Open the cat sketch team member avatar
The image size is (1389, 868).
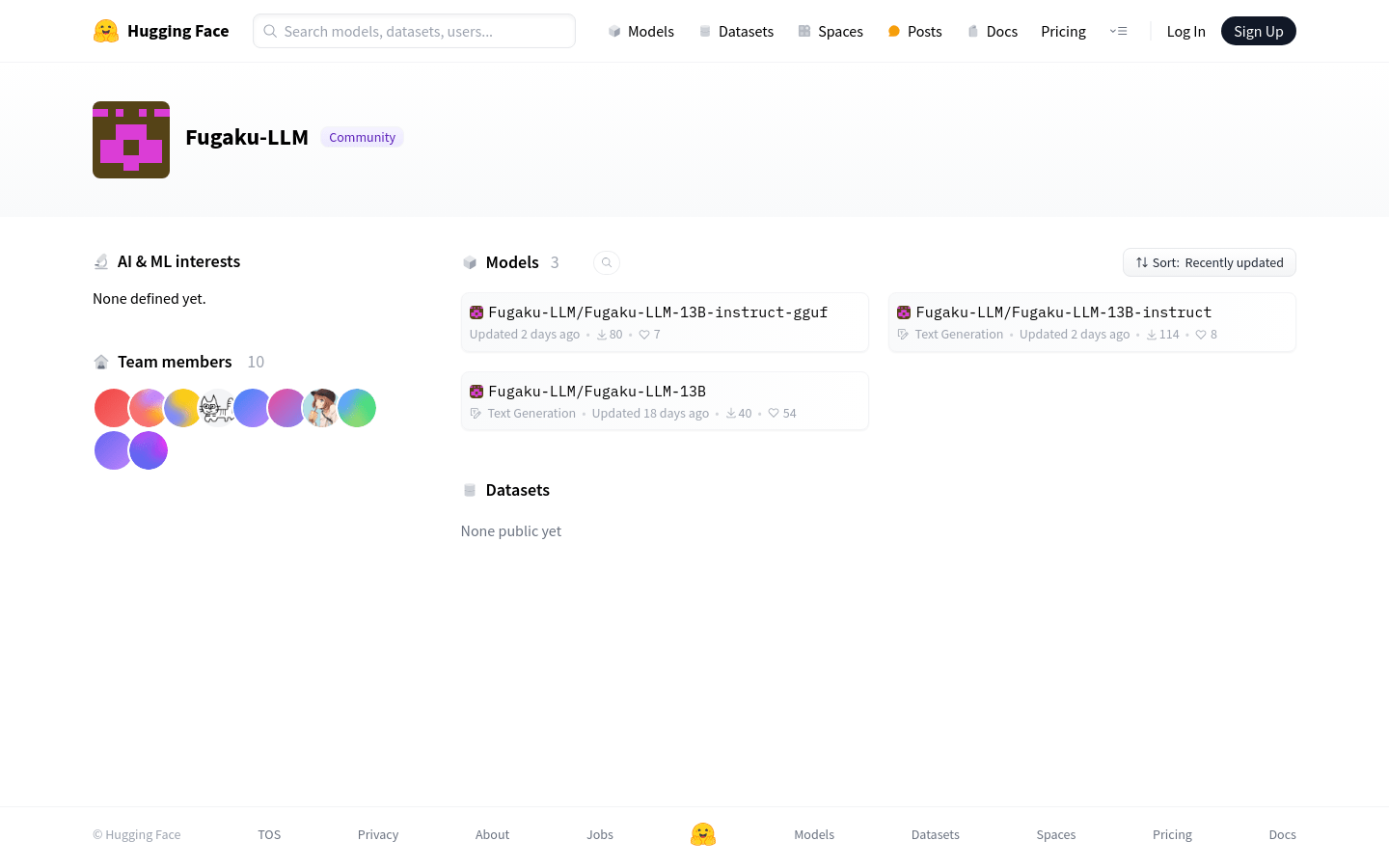pyautogui.click(x=217, y=408)
